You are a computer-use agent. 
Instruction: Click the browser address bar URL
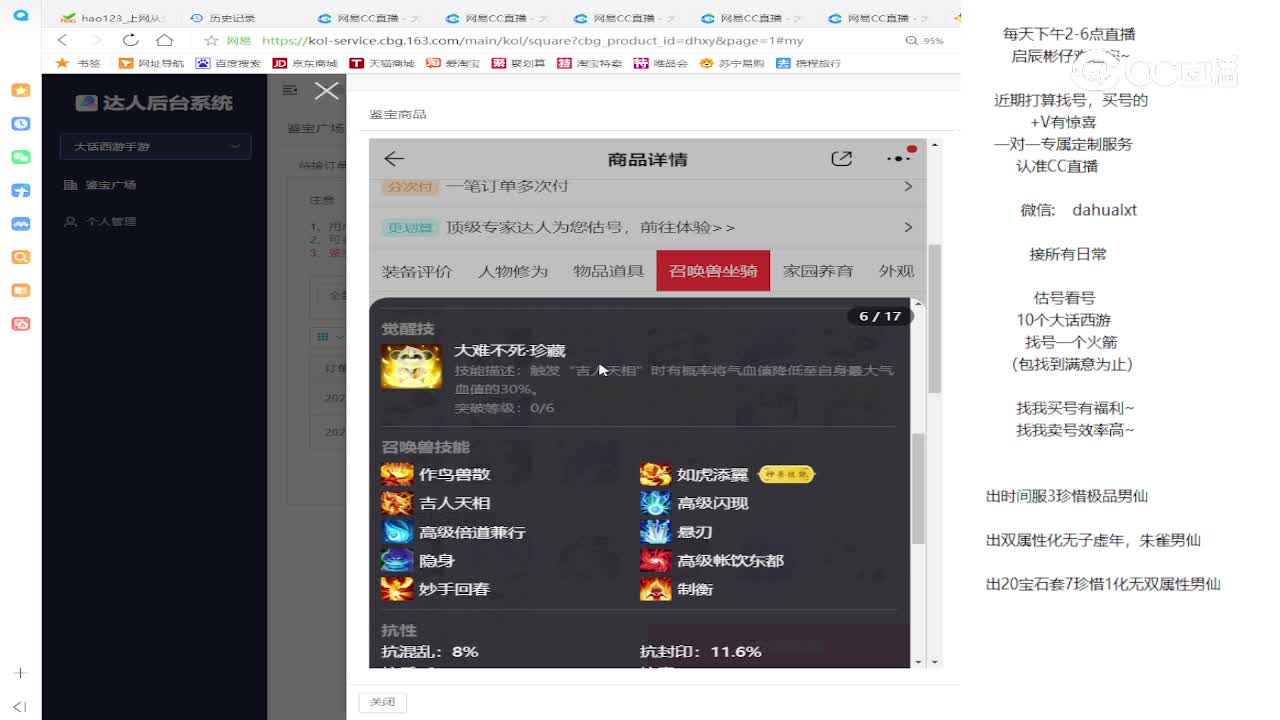coord(532,41)
